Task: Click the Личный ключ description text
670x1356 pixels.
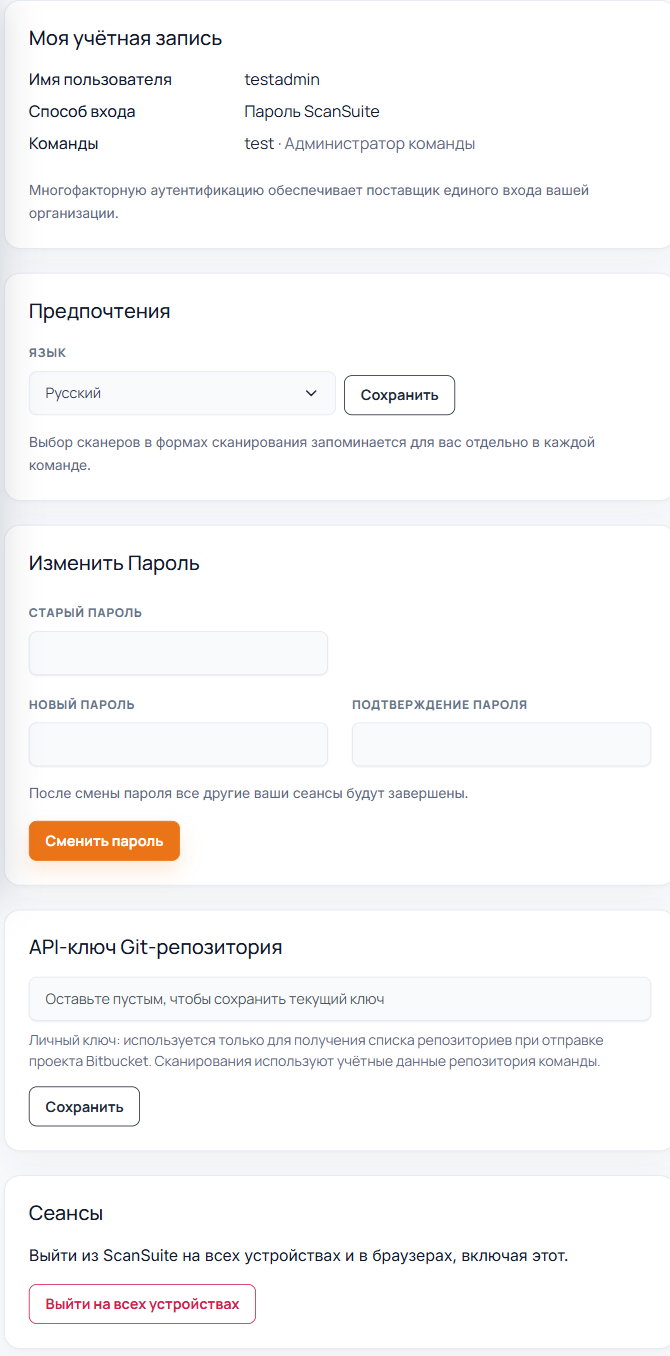Action: pyautogui.click(x=316, y=1051)
